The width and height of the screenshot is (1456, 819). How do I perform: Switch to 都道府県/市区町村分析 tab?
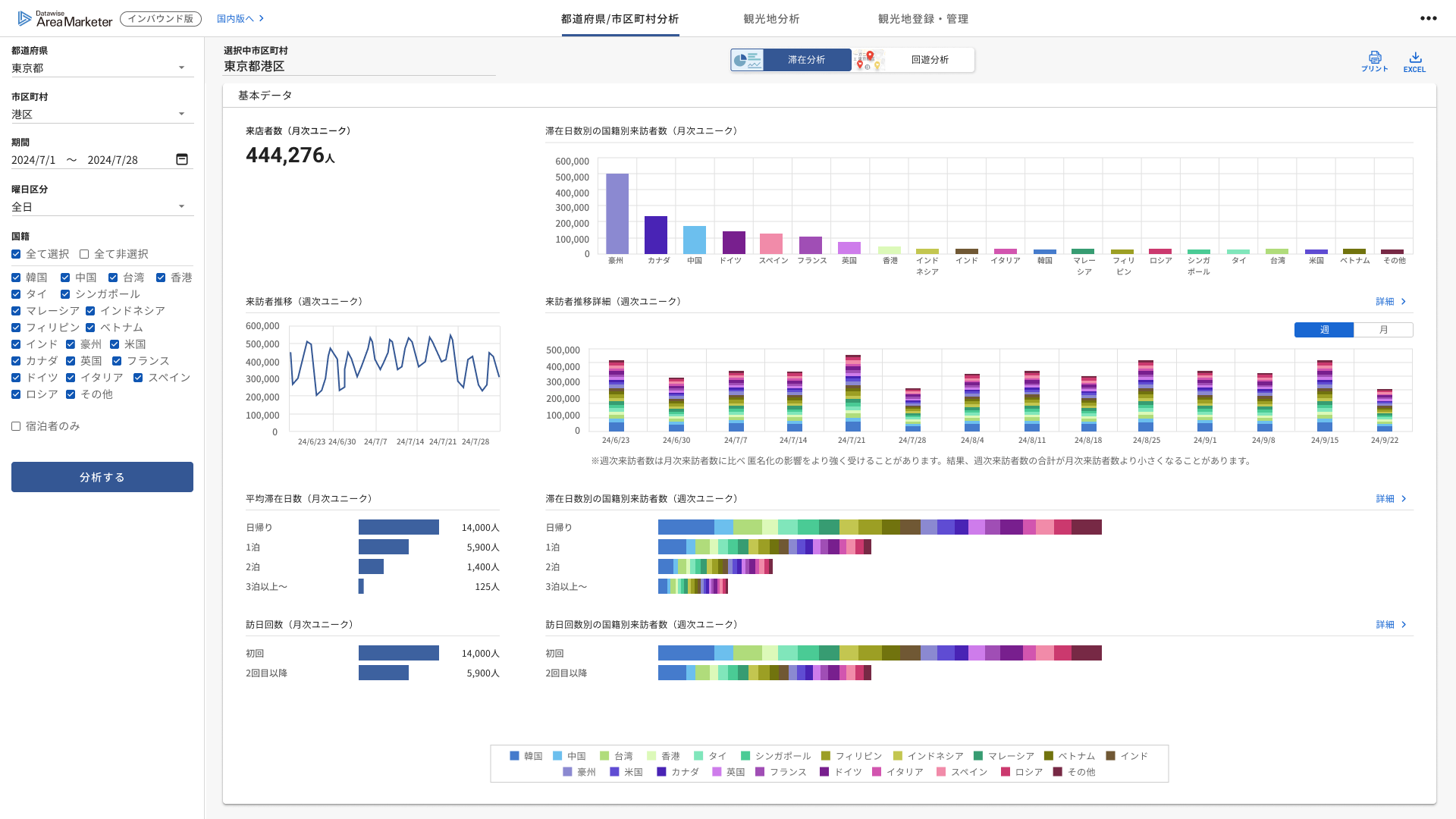pos(620,19)
